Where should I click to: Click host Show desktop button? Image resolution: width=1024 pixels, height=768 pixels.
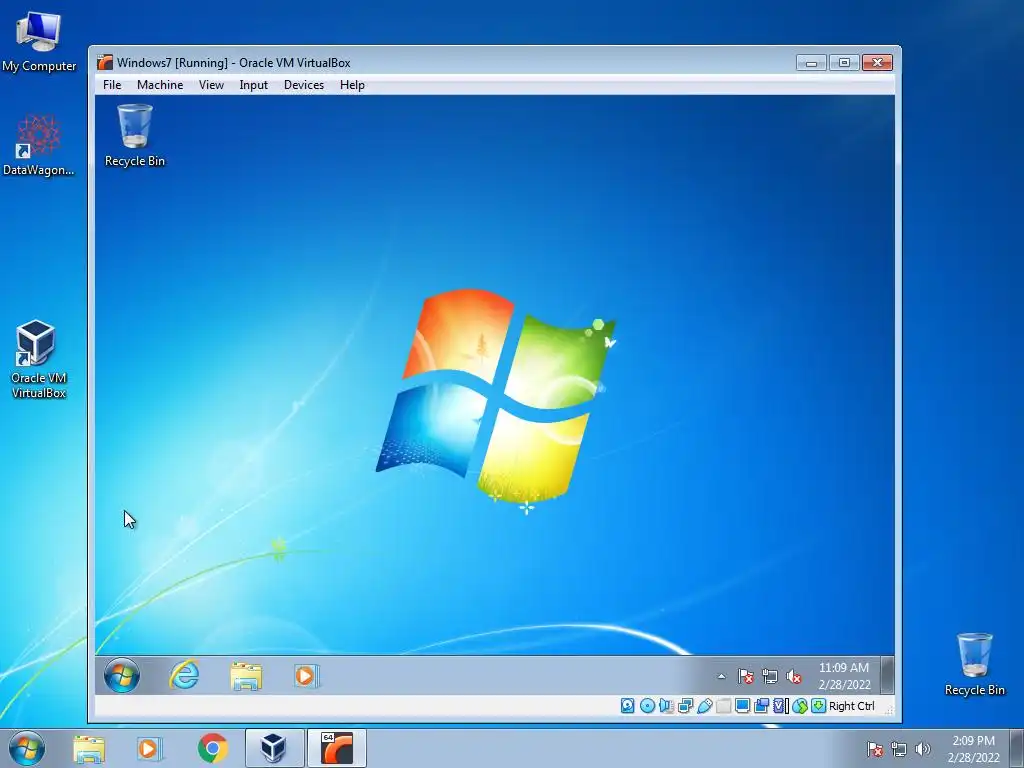click(x=1017, y=748)
